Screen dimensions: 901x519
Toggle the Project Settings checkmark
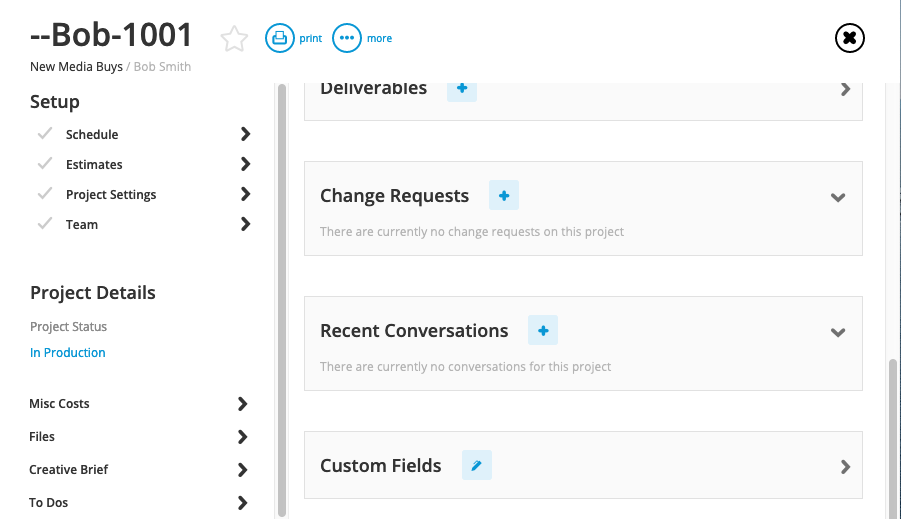tap(45, 193)
